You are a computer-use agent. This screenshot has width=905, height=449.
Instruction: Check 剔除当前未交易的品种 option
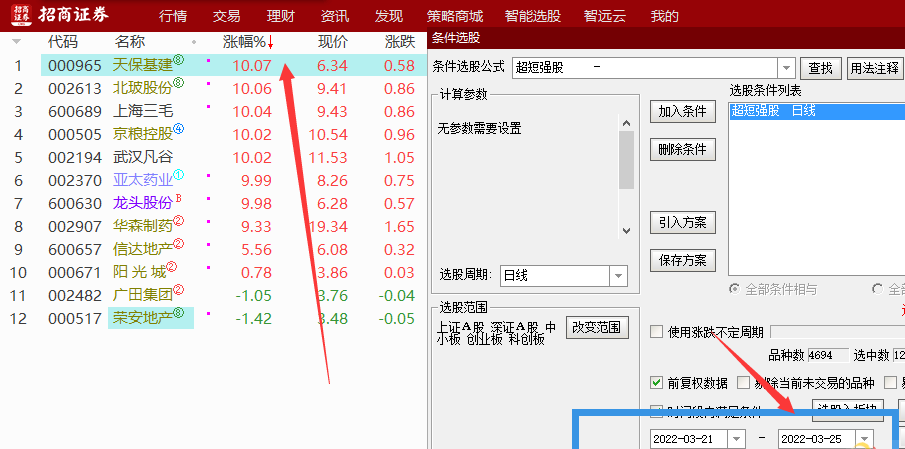pyautogui.click(x=743, y=383)
